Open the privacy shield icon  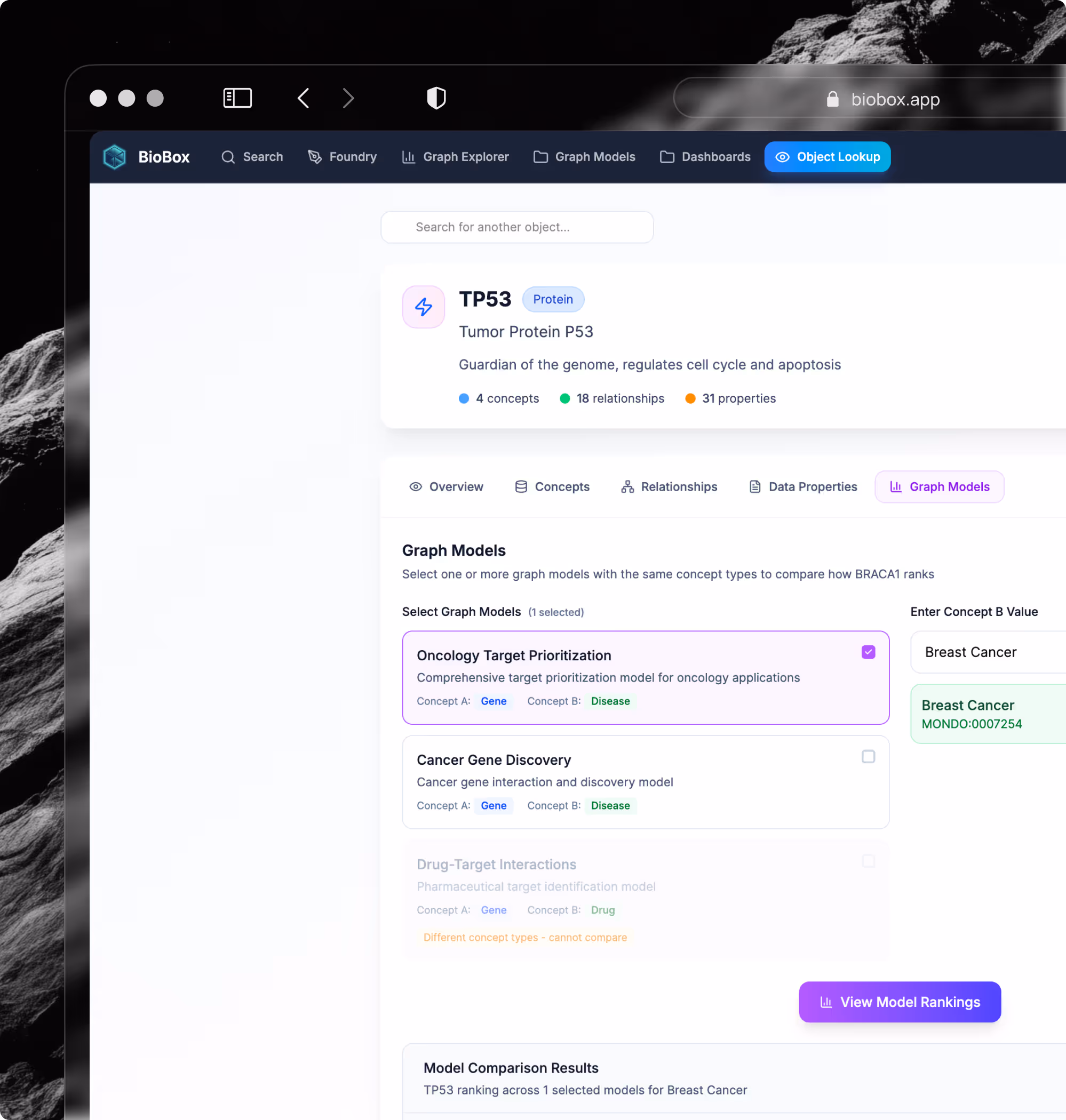coord(436,98)
